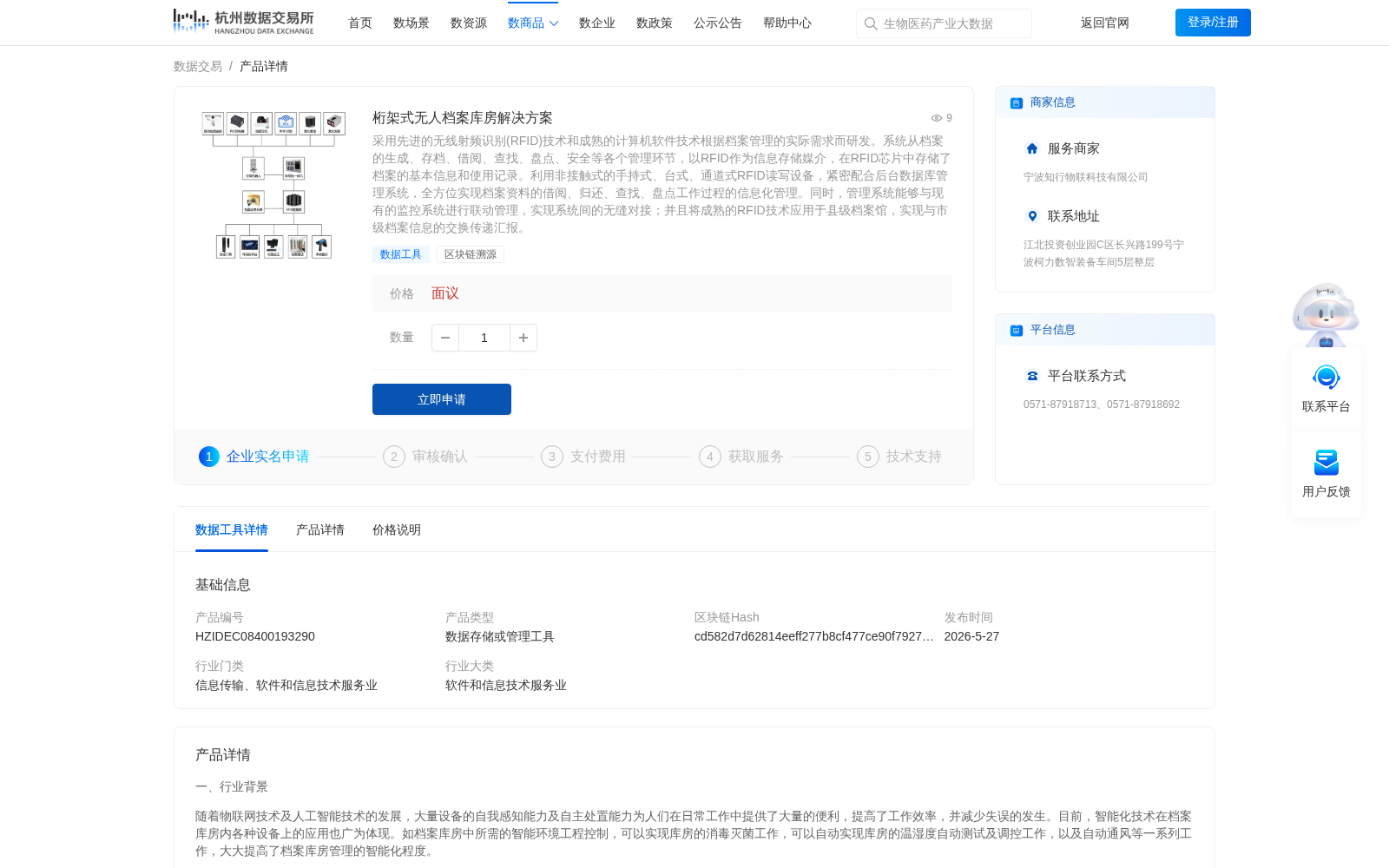Open 数资源 navigation item

pyautogui.click(x=469, y=23)
